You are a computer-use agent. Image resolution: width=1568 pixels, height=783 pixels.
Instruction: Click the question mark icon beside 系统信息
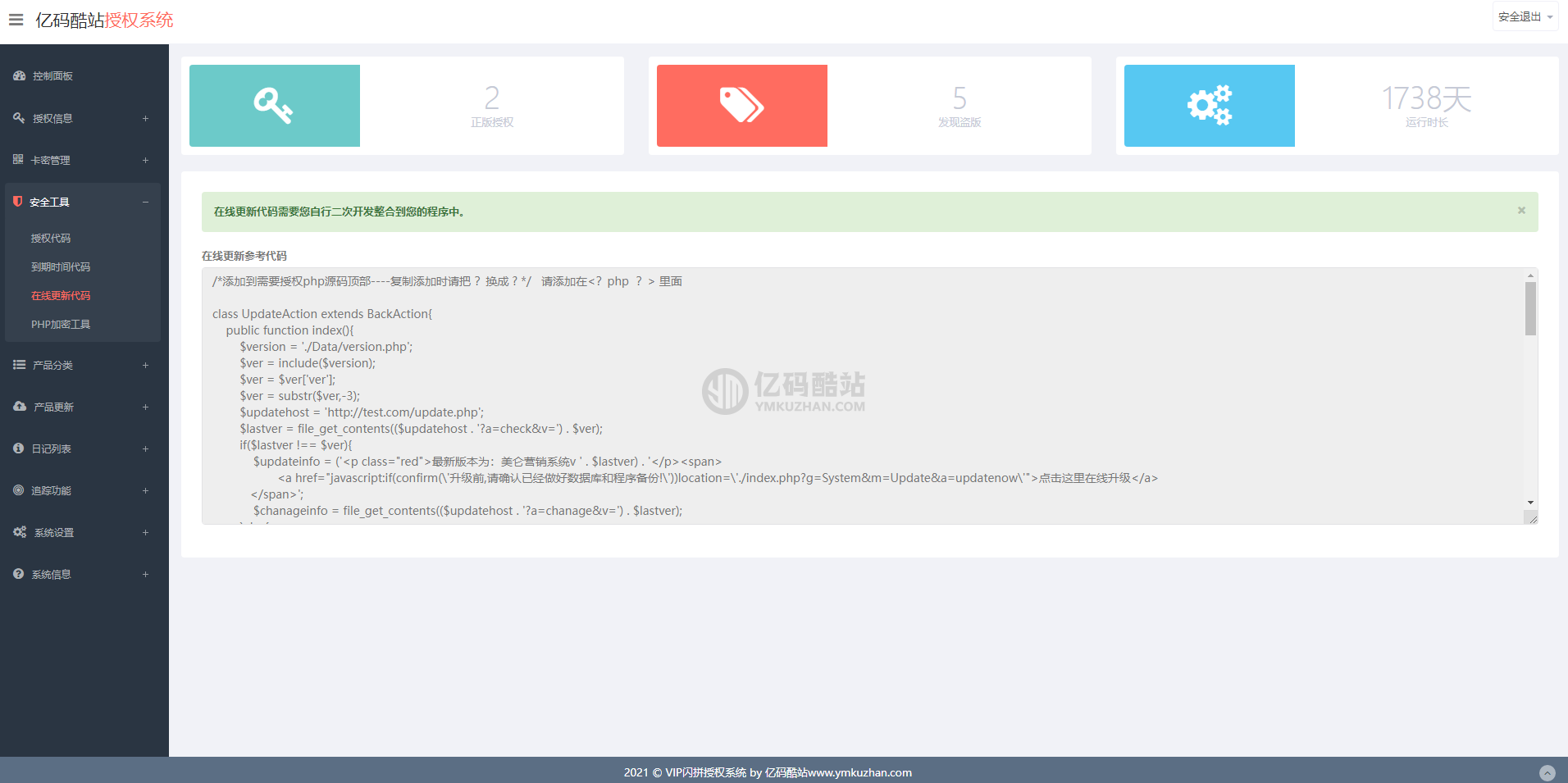[x=18, y=574]
